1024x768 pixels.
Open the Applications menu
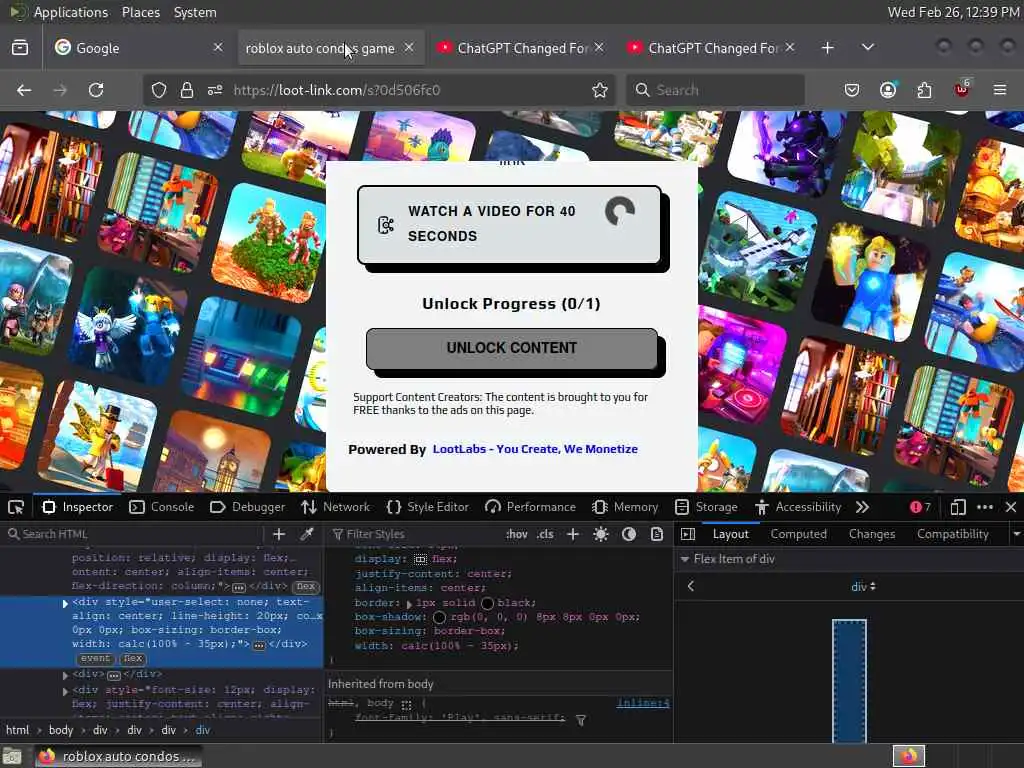click(71, 12)
